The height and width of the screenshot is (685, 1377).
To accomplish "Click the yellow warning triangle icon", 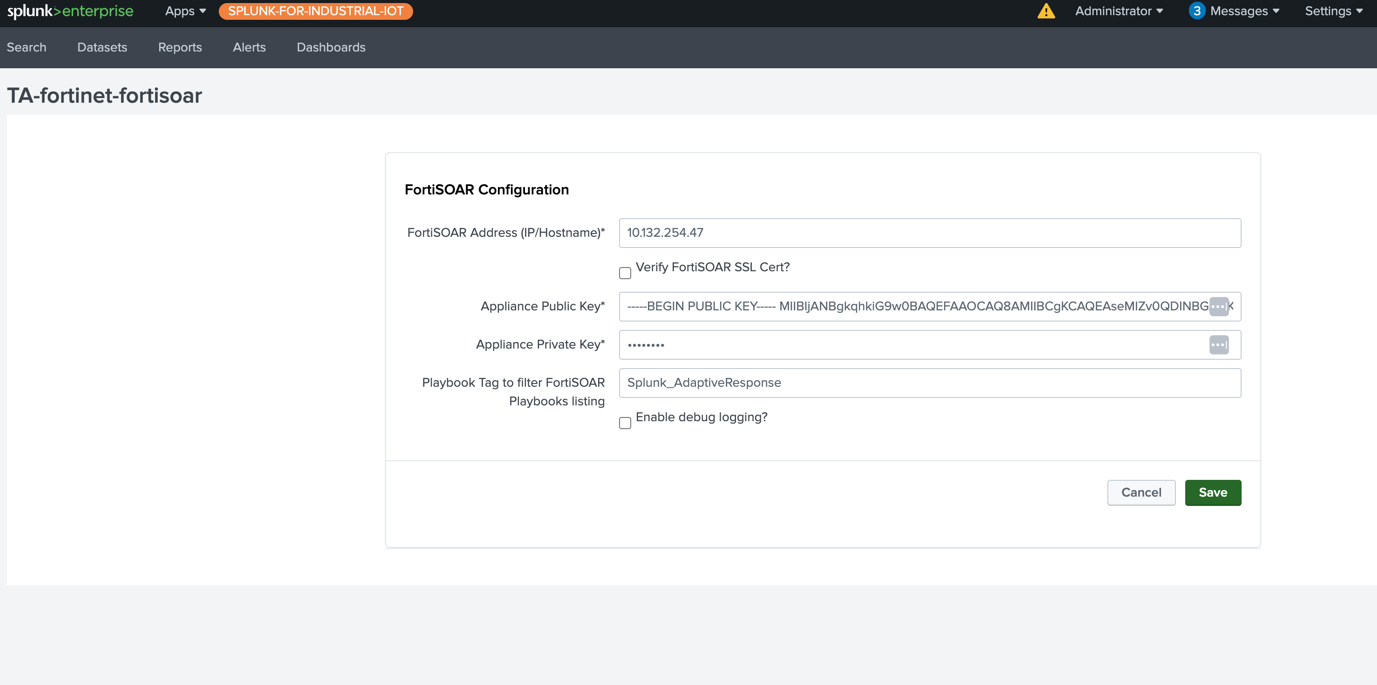I will (1046, 11).
